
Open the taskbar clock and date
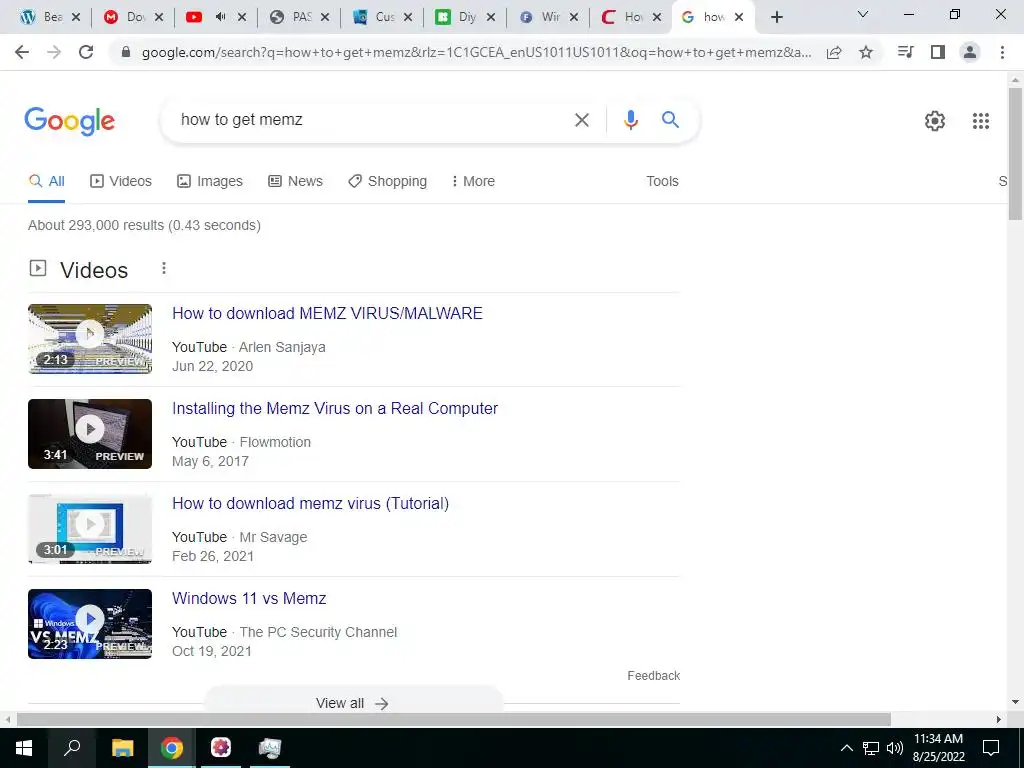point(938,748)
